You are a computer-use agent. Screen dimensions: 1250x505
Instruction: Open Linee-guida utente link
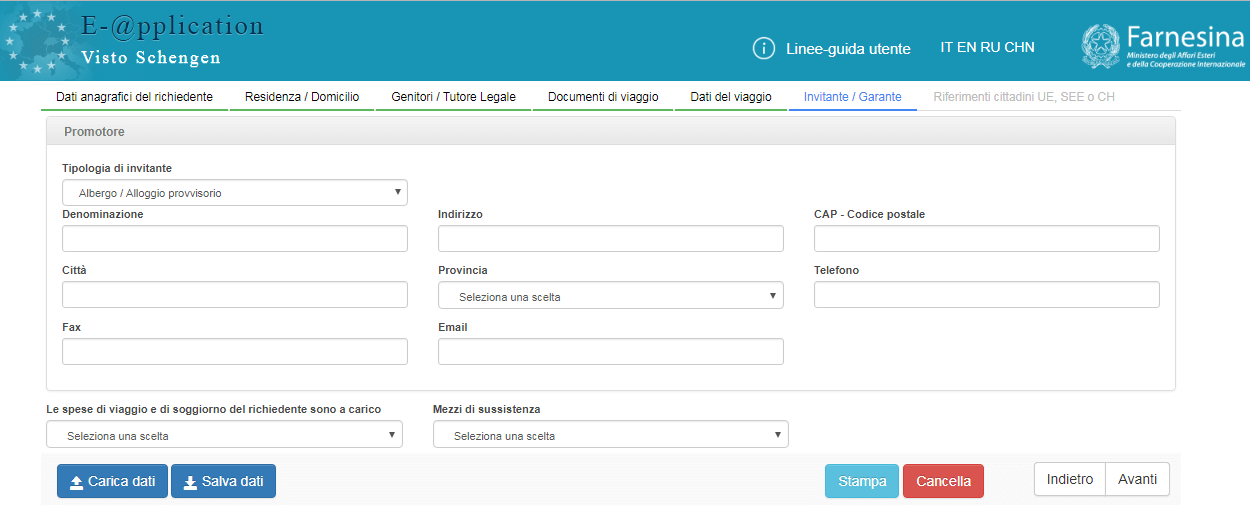click(848, 48)
